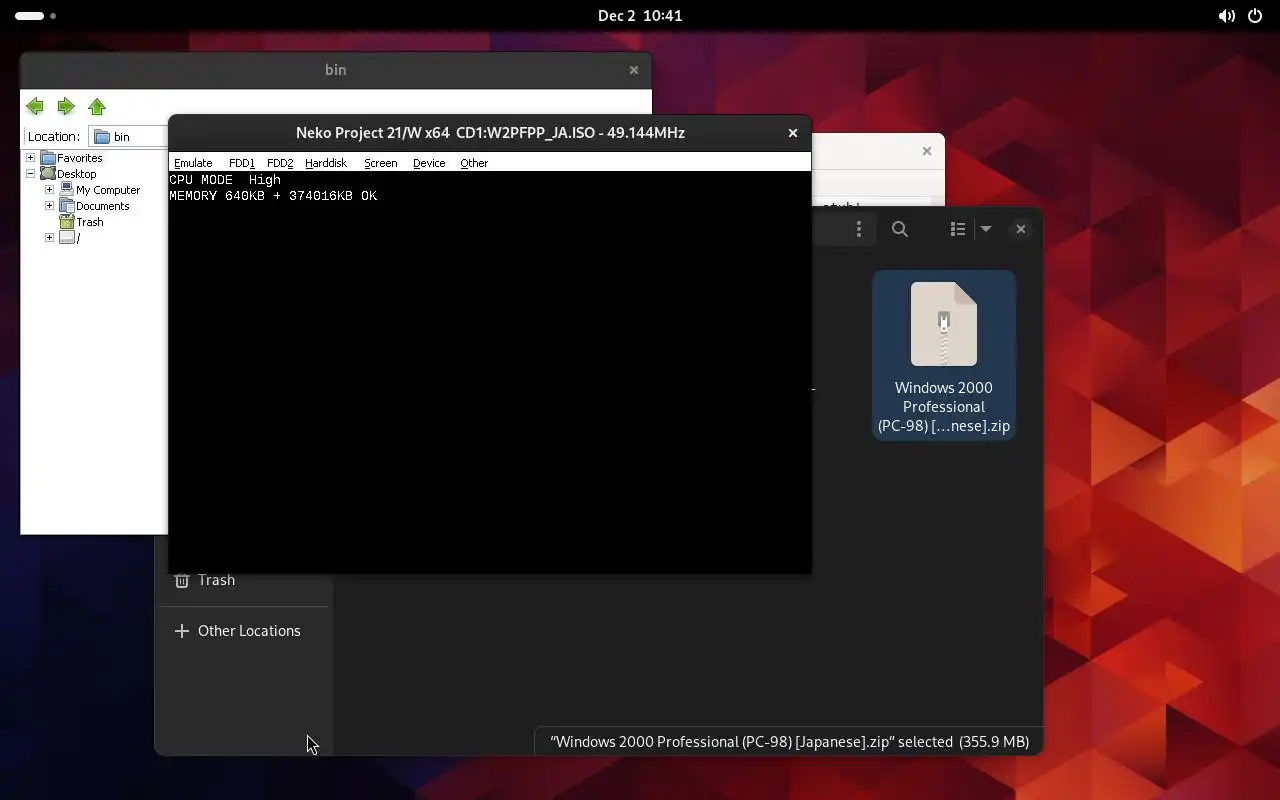Open the Screen menu

[x=381, y=163]
